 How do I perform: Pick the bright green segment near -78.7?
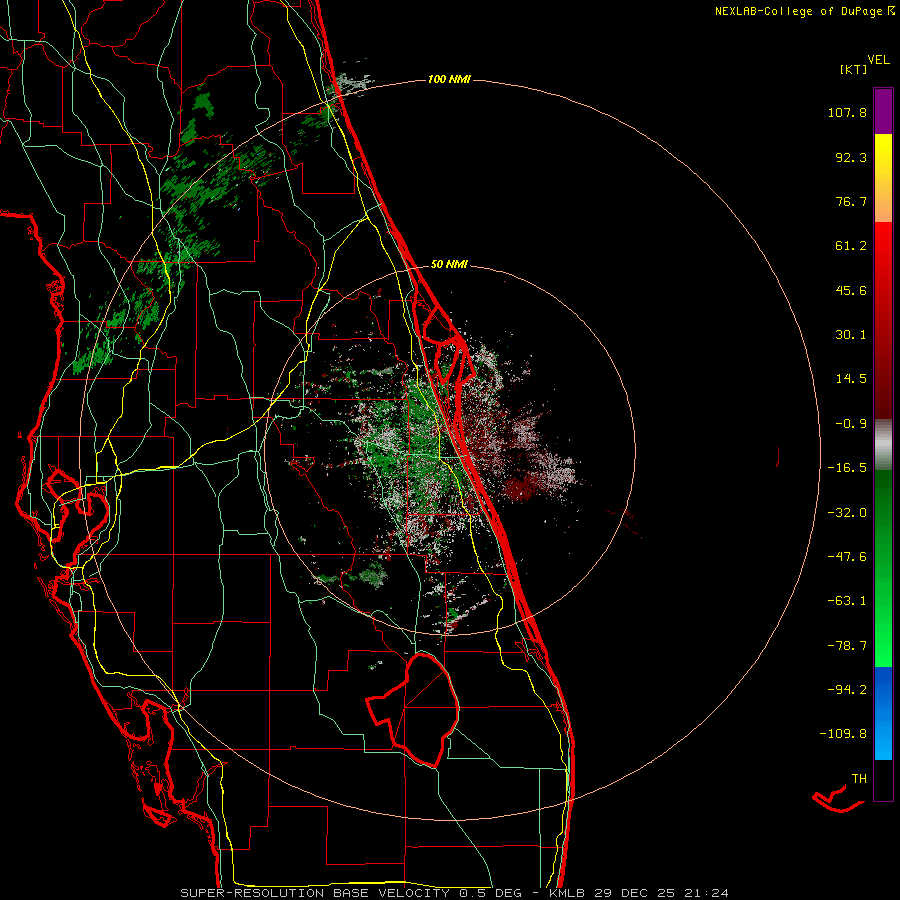883,643
